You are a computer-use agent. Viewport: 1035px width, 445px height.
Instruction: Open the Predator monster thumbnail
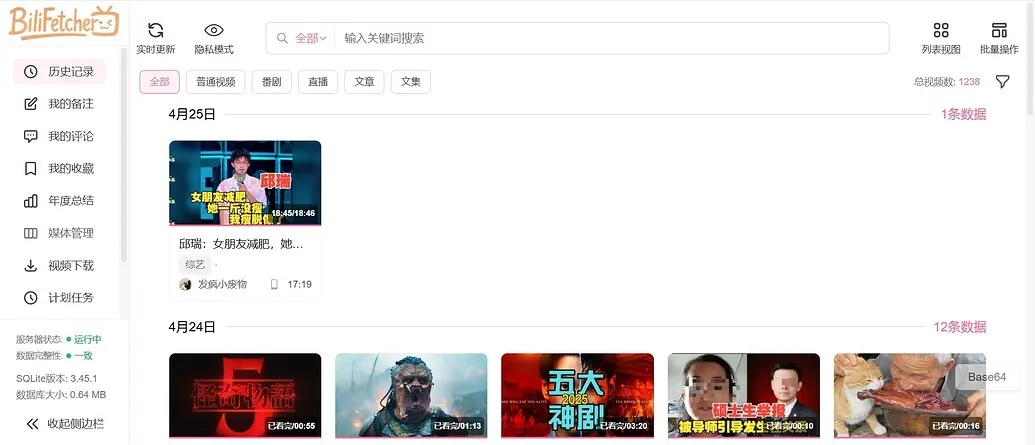[x=411, y=395]
